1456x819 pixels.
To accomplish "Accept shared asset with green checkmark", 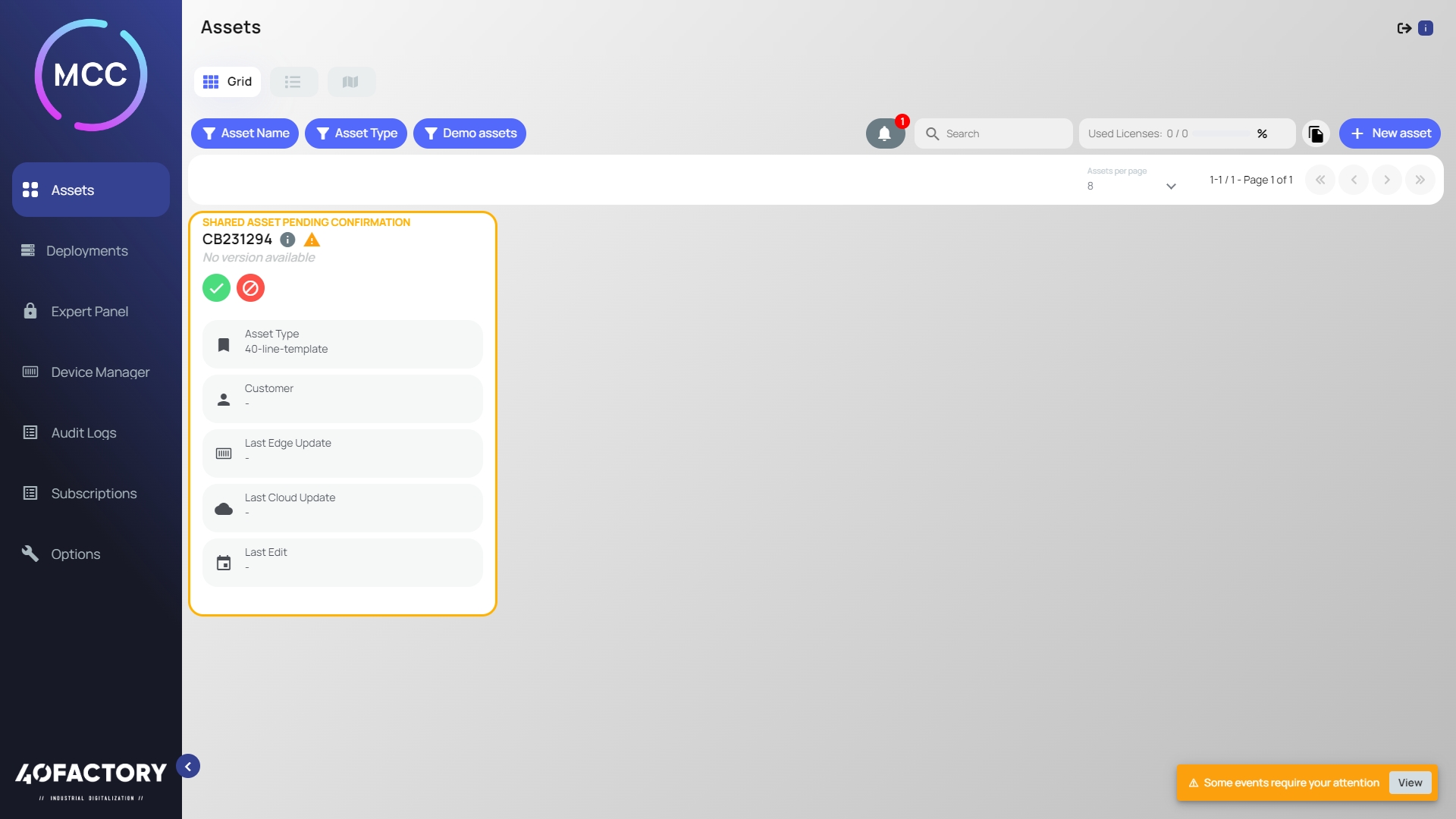I will pos(216,288).
